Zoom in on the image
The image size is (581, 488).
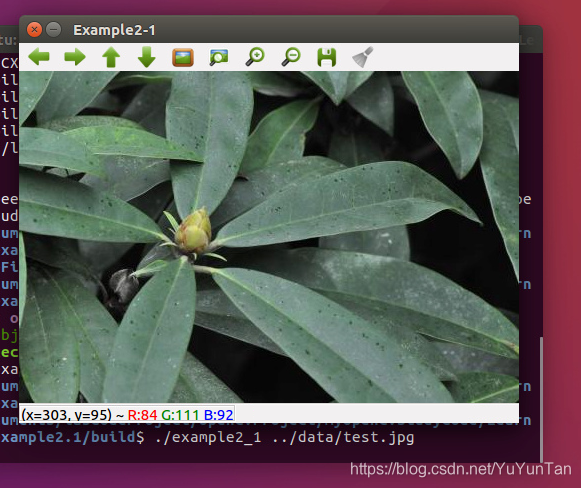(255, 57)
